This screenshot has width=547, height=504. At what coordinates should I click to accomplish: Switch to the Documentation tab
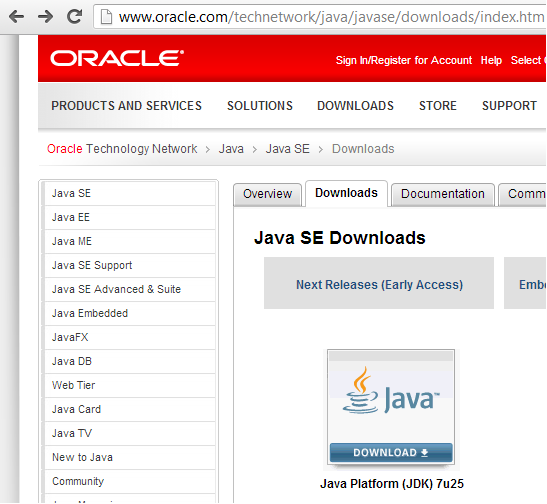(443, 194)
